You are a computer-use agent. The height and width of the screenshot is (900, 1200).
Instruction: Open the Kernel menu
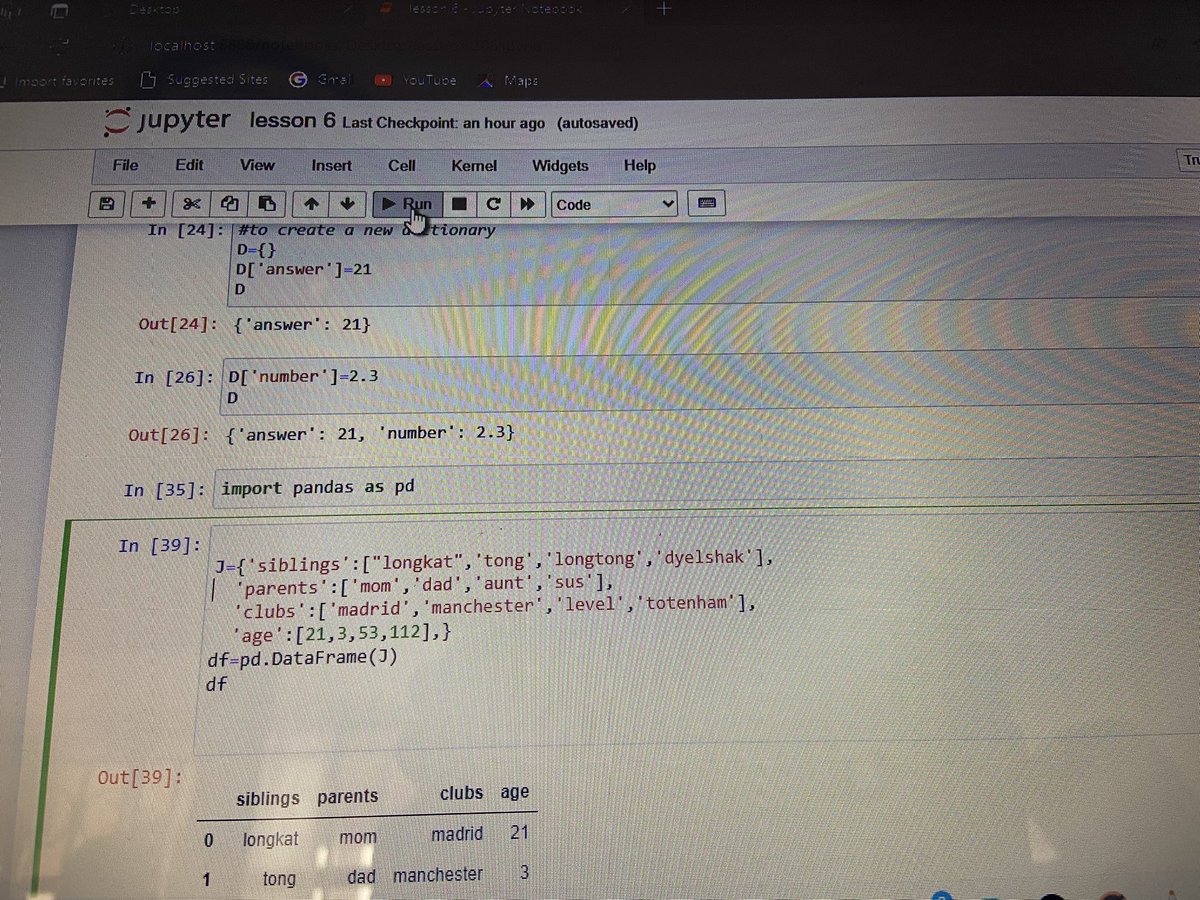[473, 165]
